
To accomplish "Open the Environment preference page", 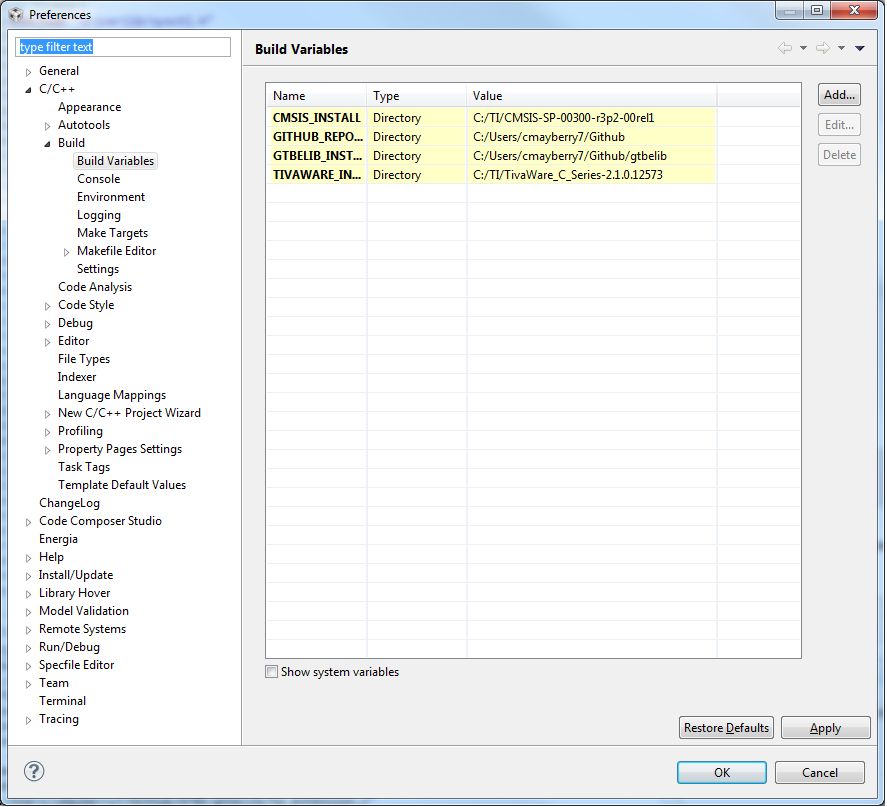I will click(111, 197).
